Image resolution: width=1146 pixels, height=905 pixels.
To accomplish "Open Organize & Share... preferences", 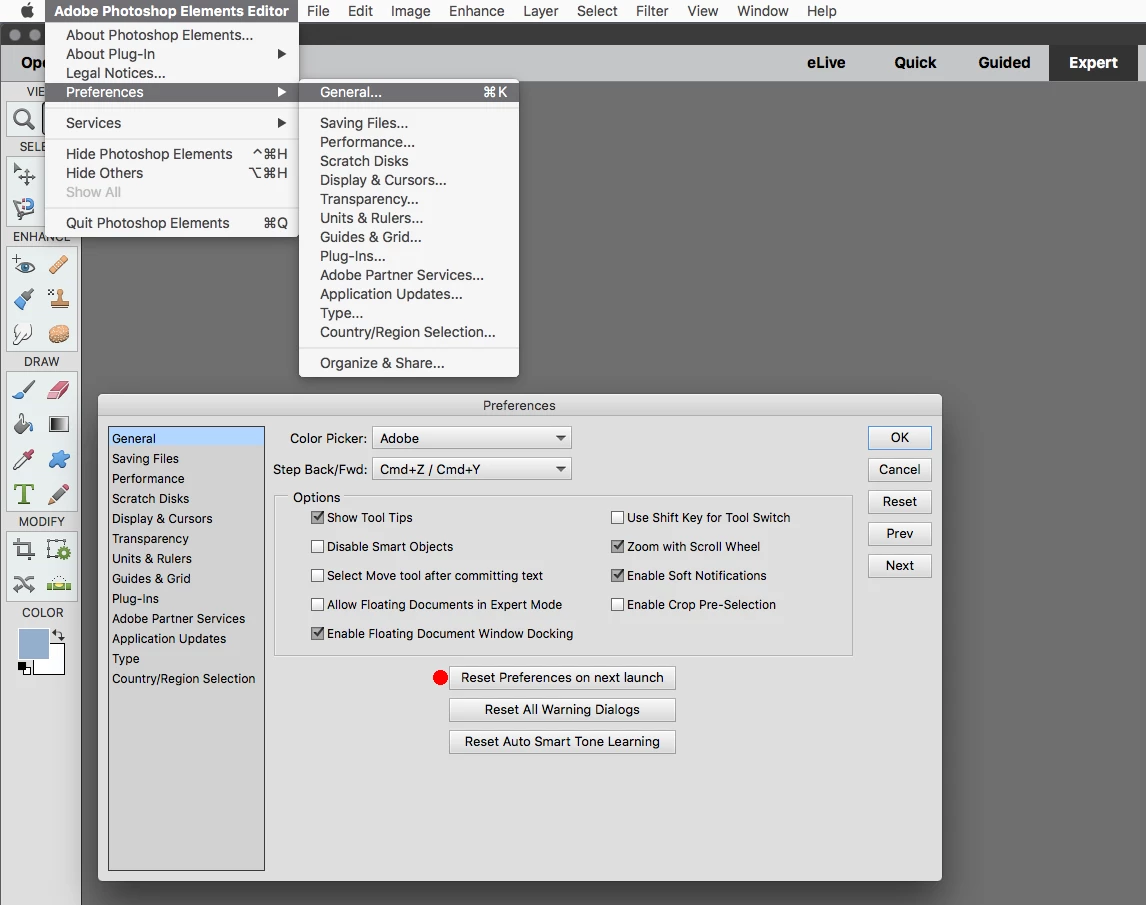I will 409,363.
